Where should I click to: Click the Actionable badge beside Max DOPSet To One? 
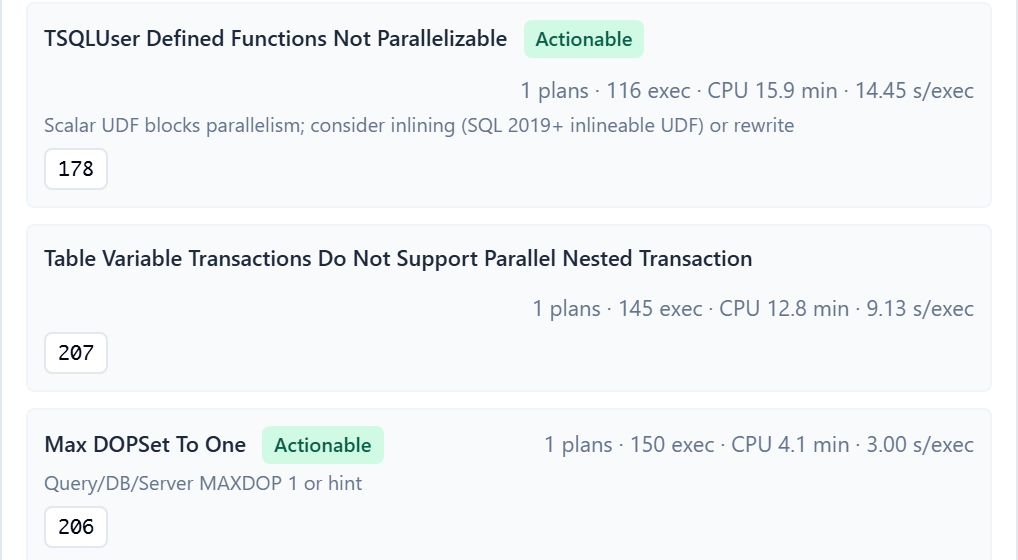[323, 445]
